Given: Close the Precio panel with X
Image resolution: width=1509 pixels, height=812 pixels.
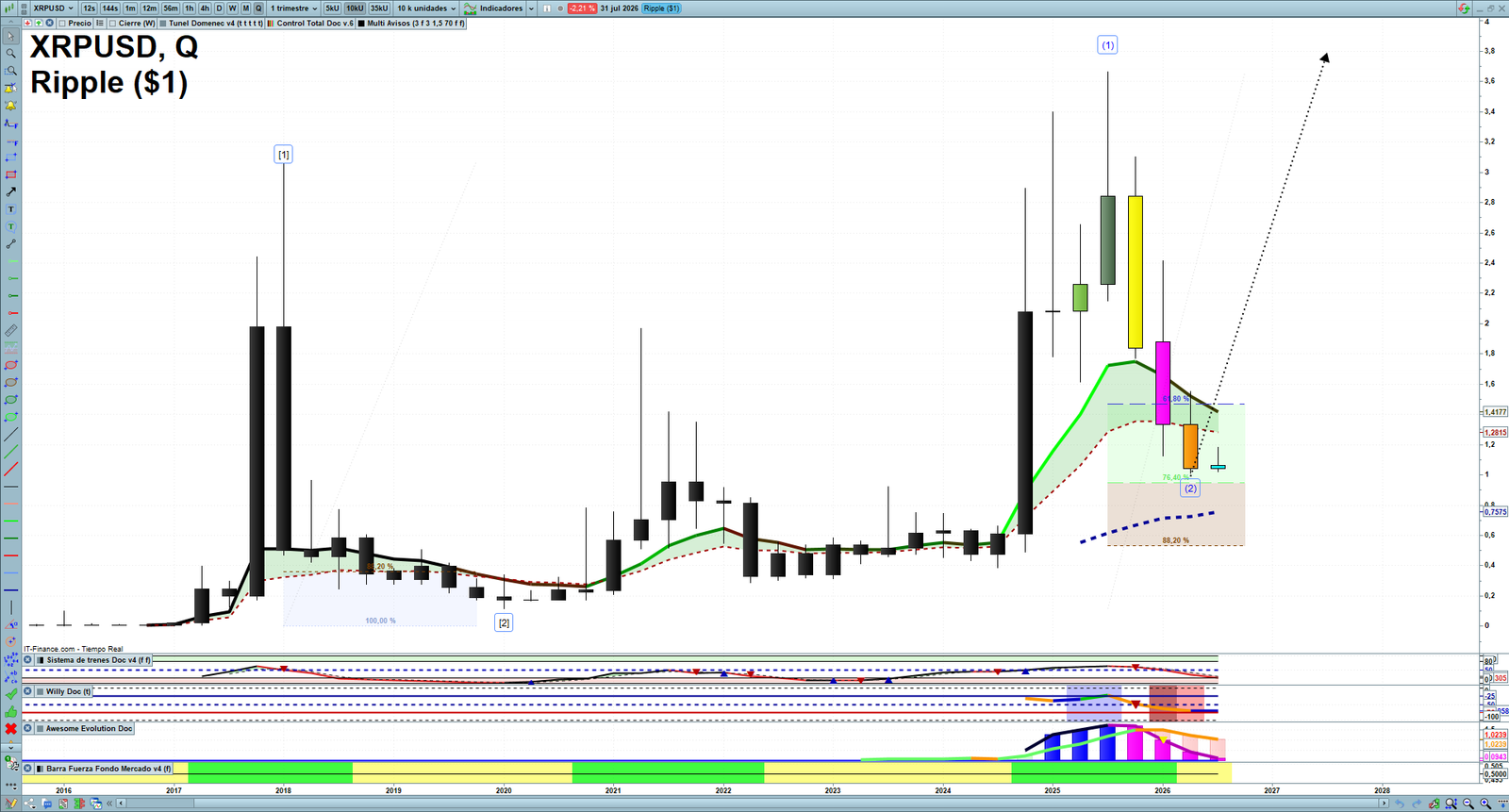Looking at the screenshot, I should [49, 23].
